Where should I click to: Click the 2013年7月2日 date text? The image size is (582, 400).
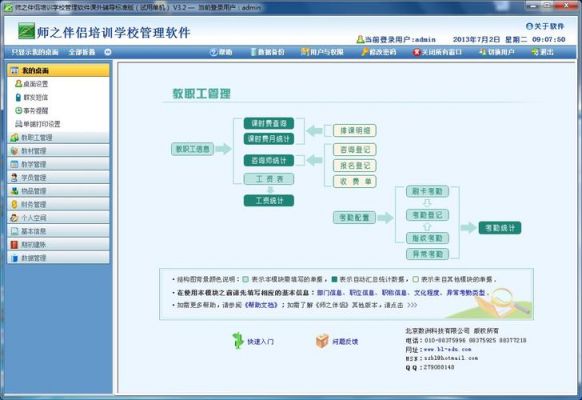[x=477, y=39]
